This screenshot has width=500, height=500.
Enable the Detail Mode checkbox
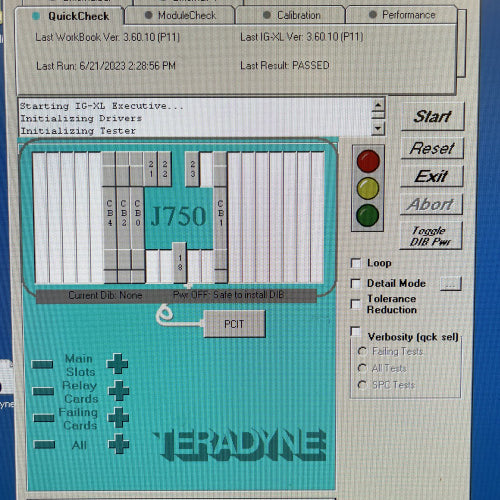356,284
